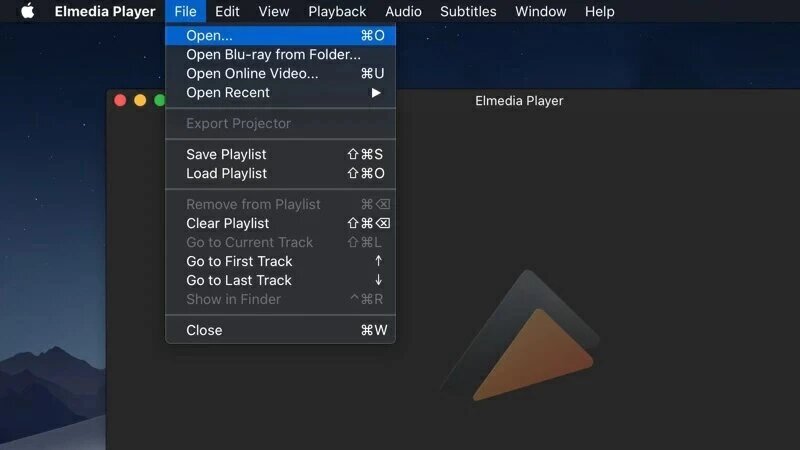800x450 pixels.
Task: Click the red close window button
Action: click(120, 100)
